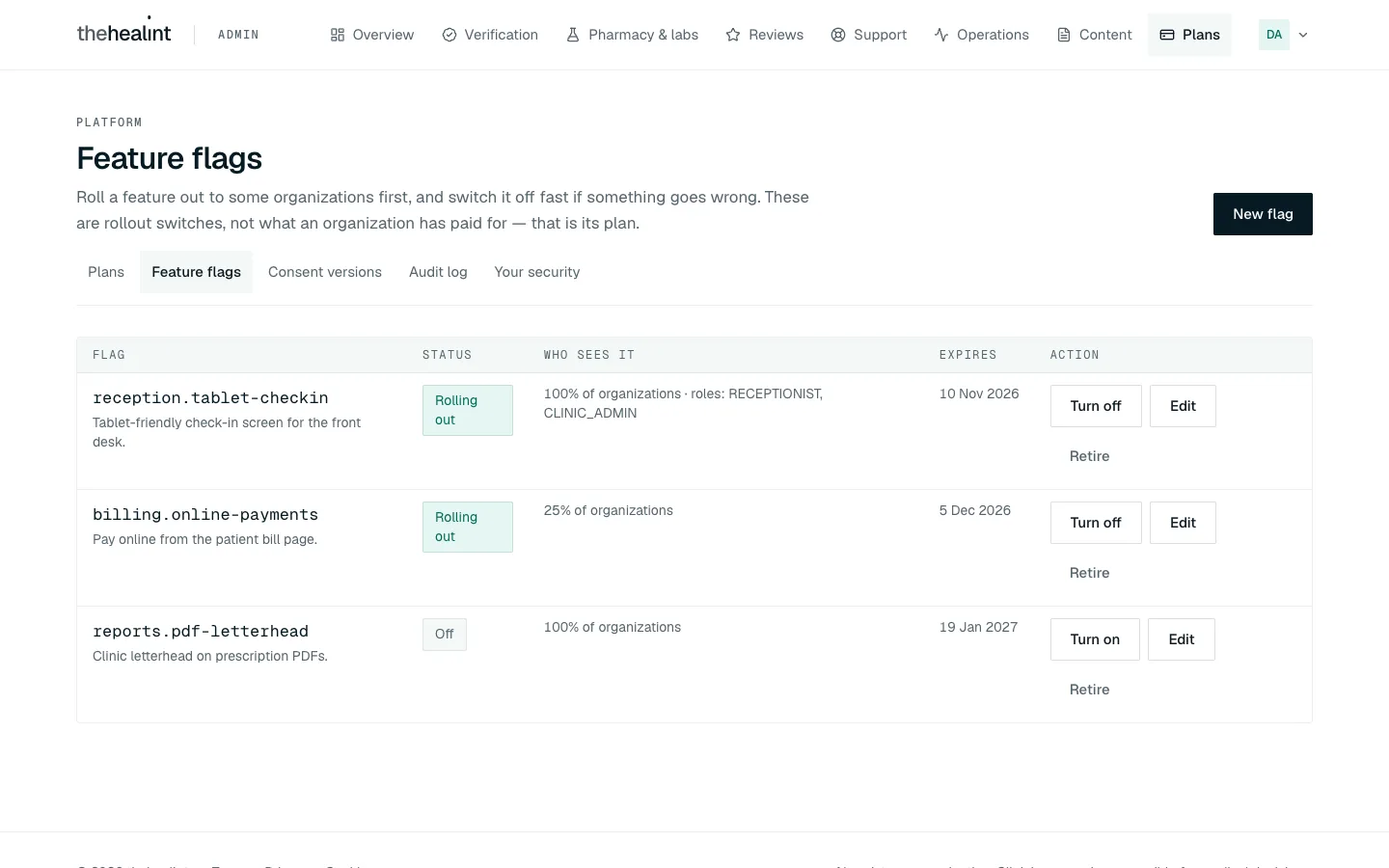Click the billing.online-payments flag name
1389x868 pixels.
[205, 514]
